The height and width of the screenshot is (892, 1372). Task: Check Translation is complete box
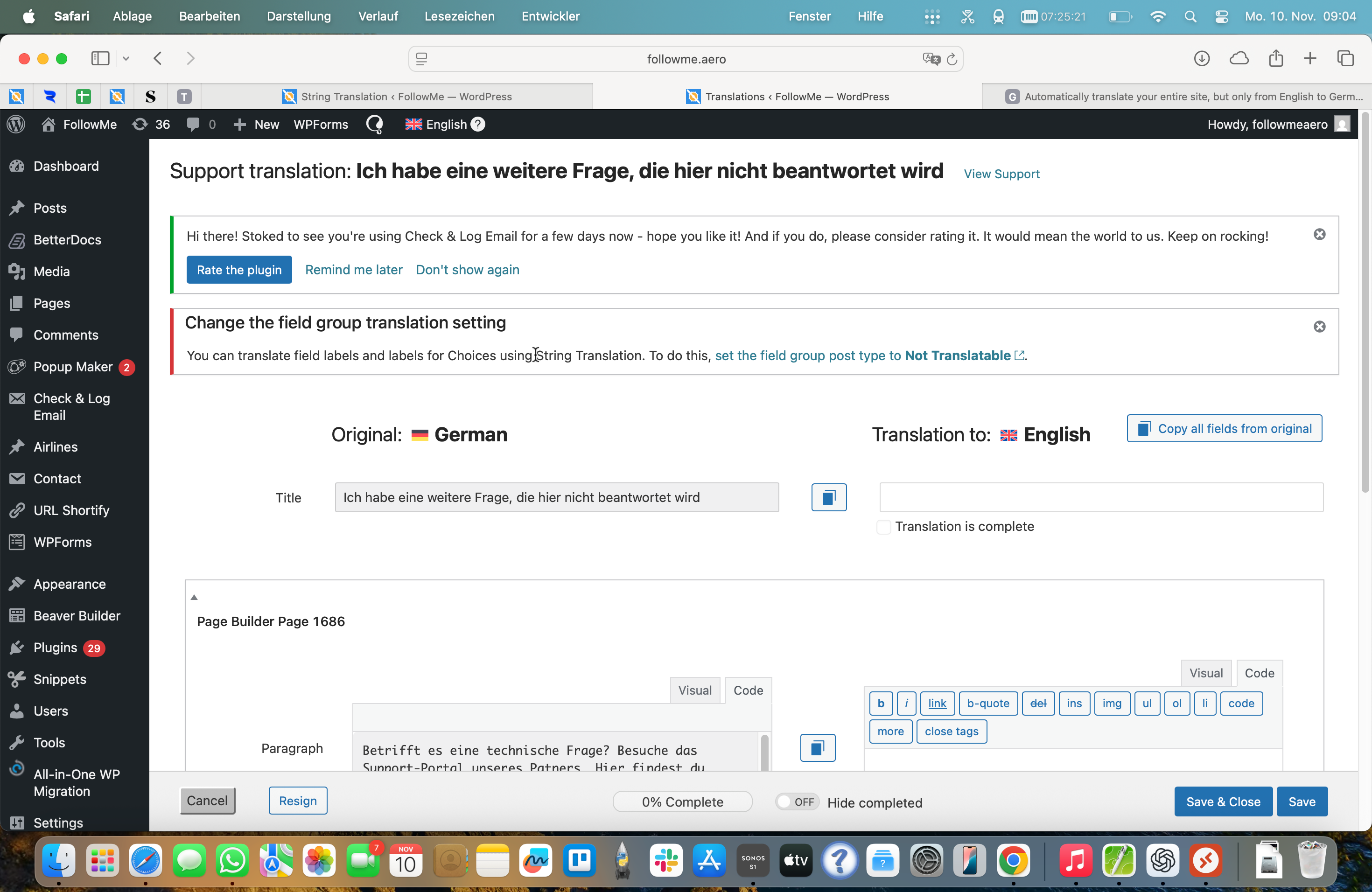pos(883,527)
